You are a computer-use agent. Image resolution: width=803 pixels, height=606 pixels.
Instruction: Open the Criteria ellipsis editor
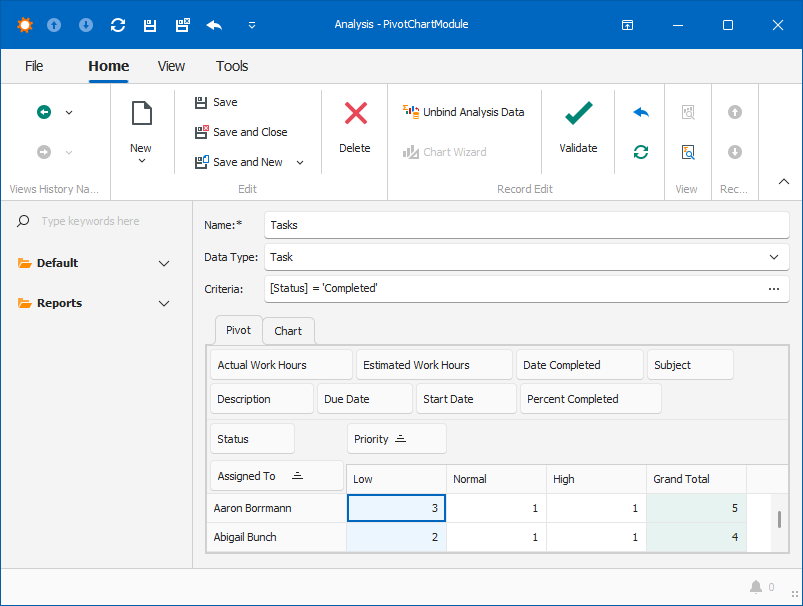click(x=772, y=289)
